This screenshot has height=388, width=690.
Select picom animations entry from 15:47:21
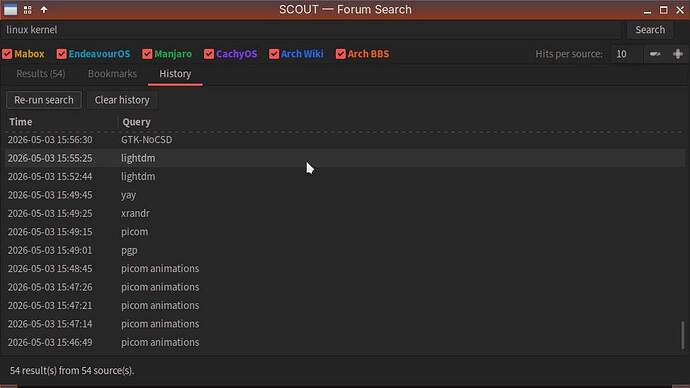(x=345, y=306)
